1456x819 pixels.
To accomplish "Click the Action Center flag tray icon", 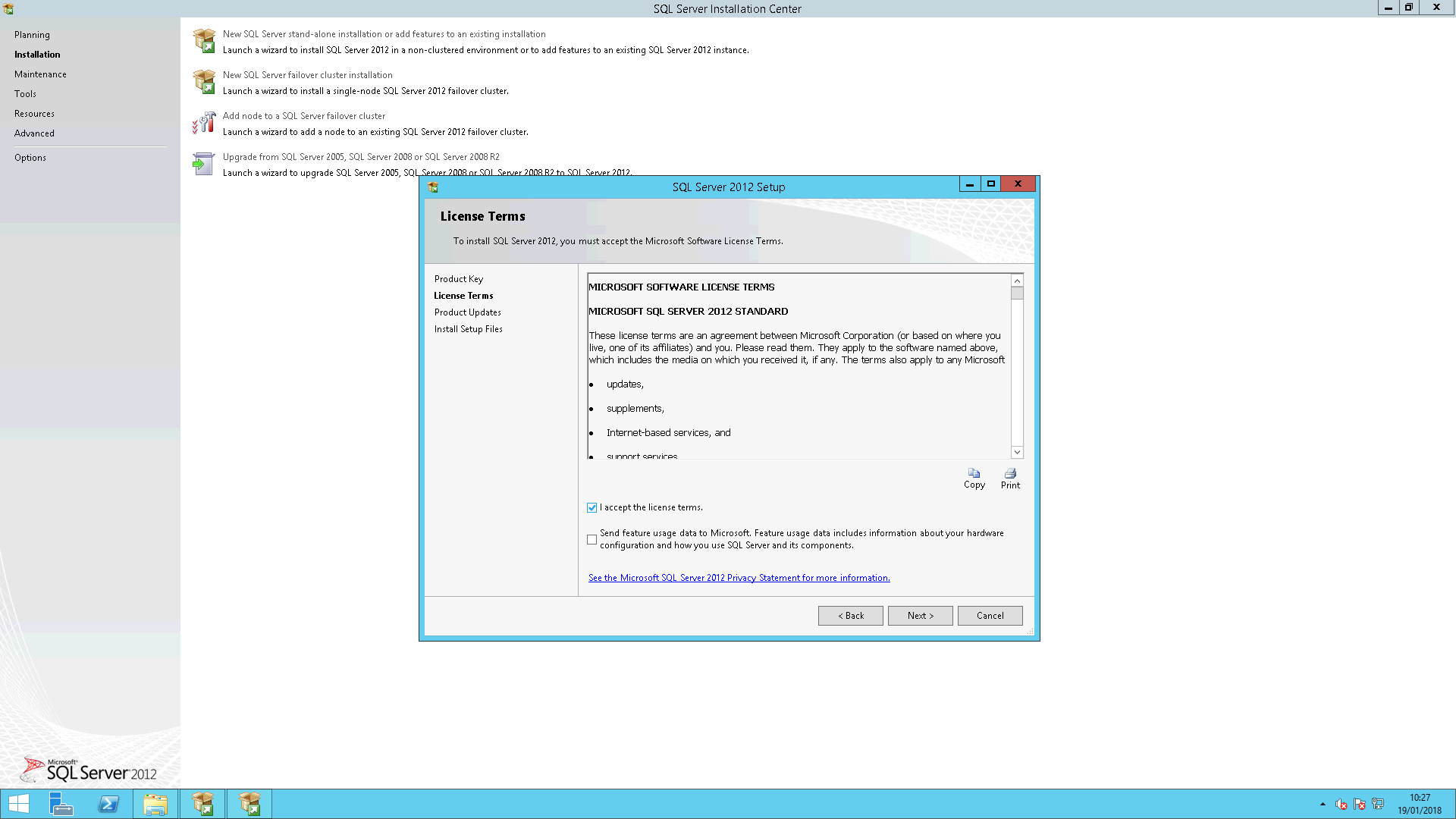I will coord(1360,804).
